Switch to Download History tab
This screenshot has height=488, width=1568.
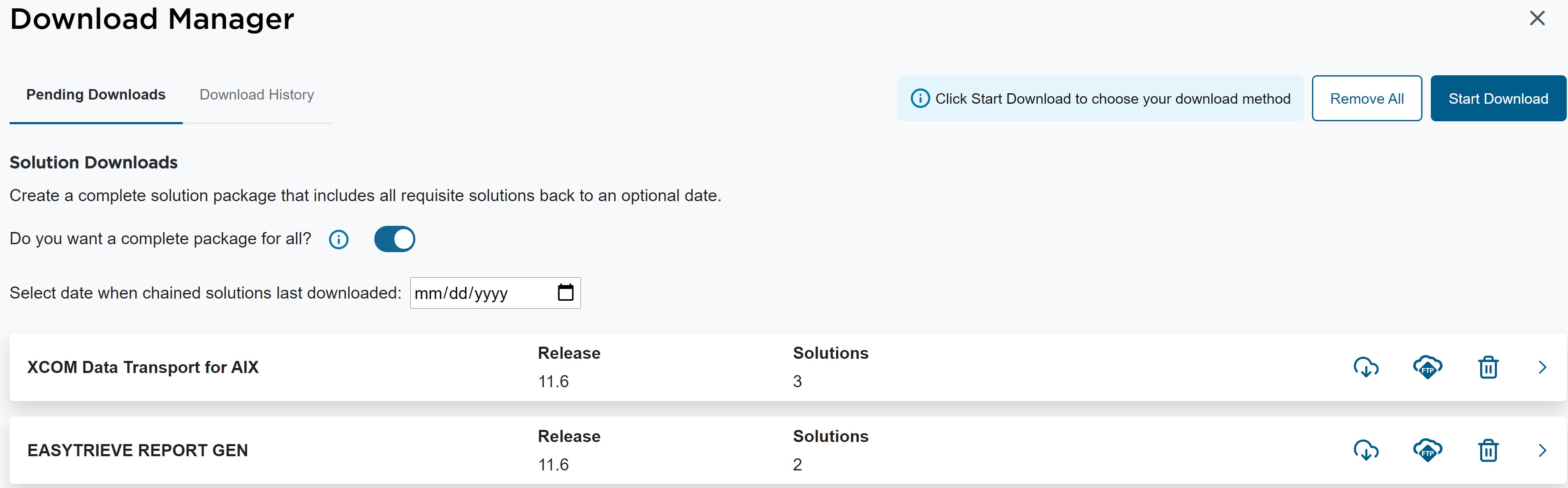[256, 95]
